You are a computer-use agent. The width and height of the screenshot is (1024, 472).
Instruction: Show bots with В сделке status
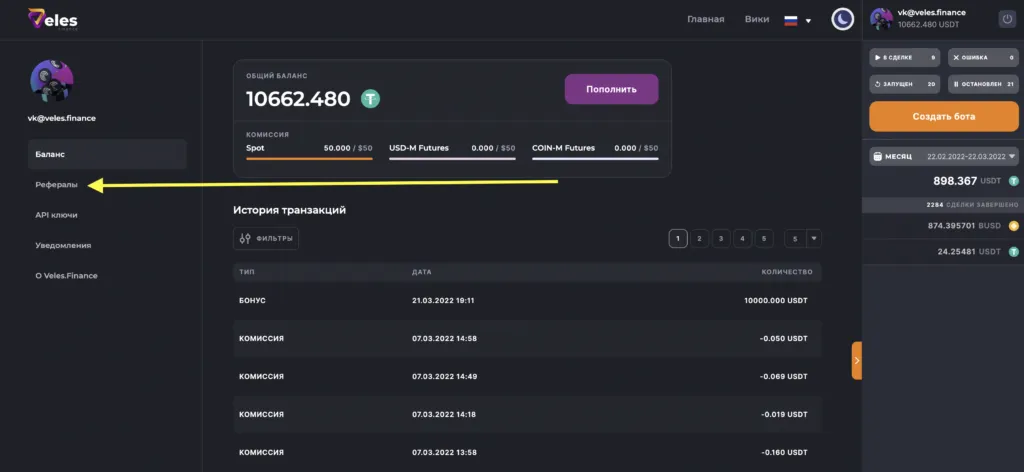905,58
